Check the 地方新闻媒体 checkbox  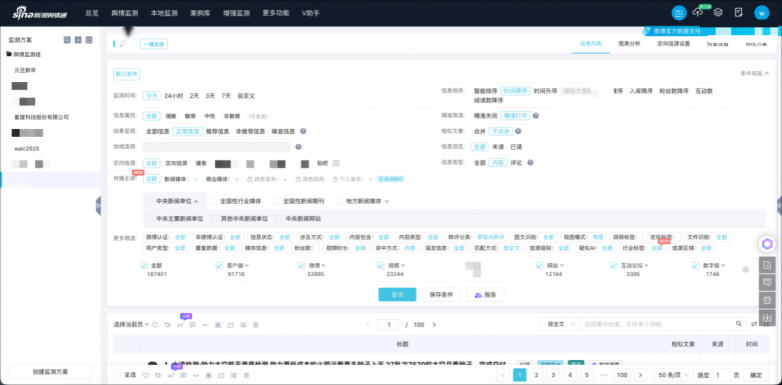coord(340,201)
